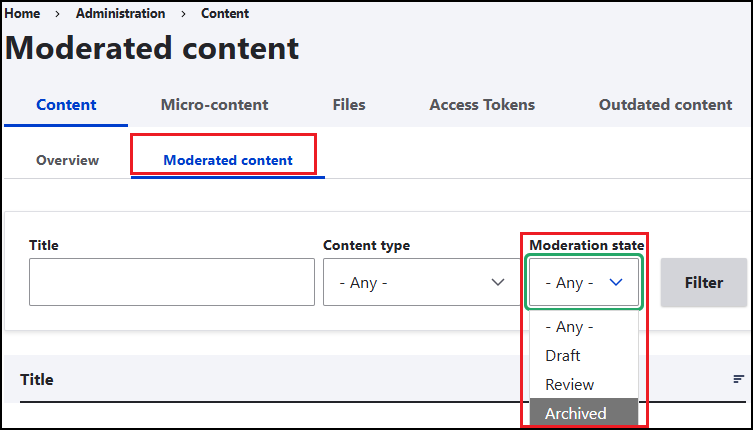Viewport: 753px width, 432px height.
Task: Click the Filter button
Action: pyautogui.click(x=704, y=282)
